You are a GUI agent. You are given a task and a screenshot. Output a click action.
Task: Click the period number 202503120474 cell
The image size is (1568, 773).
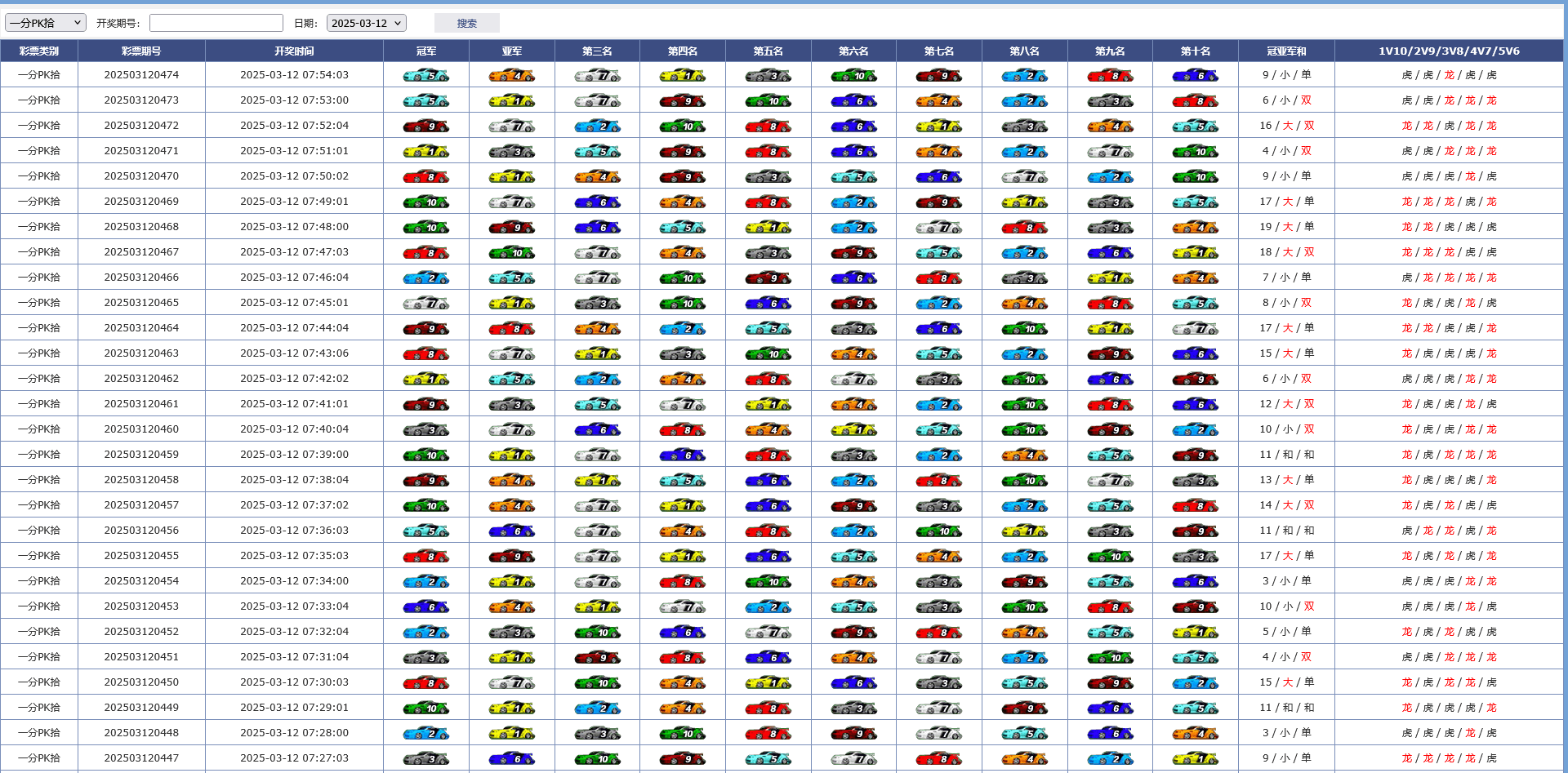141,75
